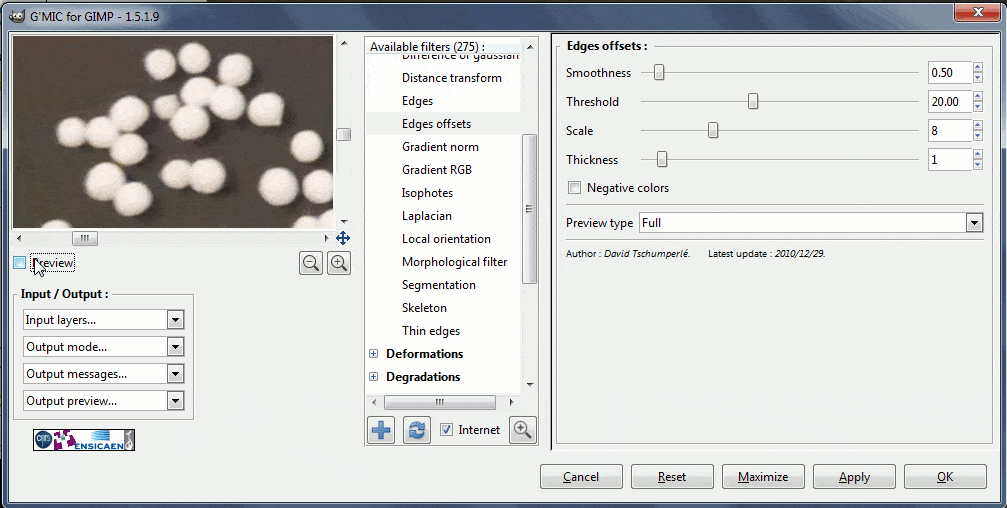Click the Reset button
The width and height of the screenshot is (1007, 508).
pyautogui.click(x=672, y=477)
